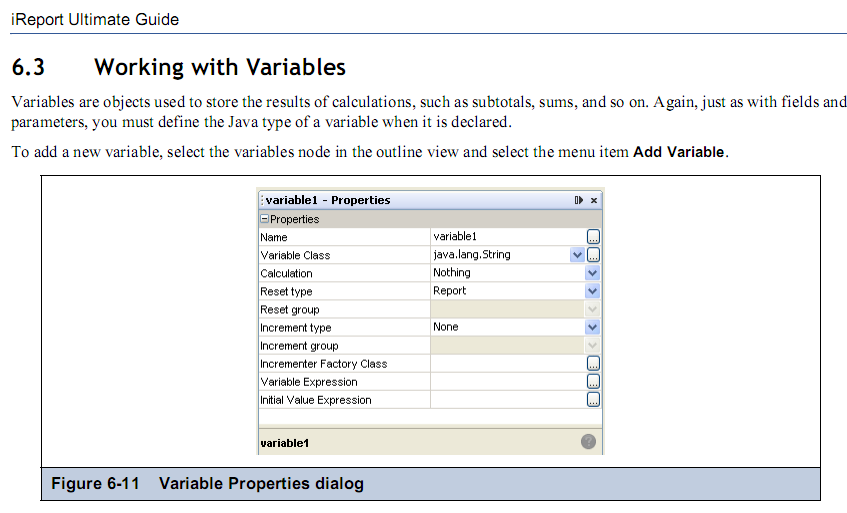Screen dimensions: 847x513
Task: Open the Initial Value Expression ellipsis editor
Action: 593,400
